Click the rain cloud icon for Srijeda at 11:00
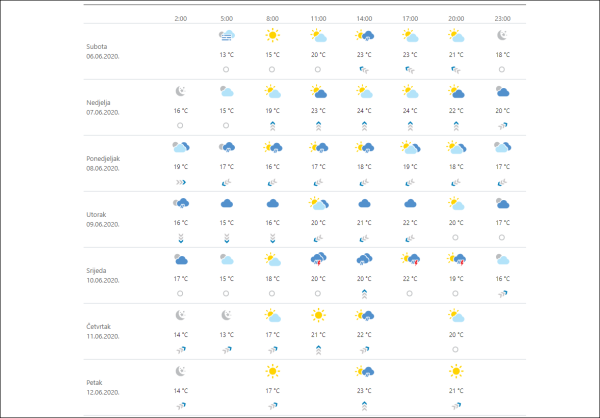Image resolution: width=600 pixels, height=418 pixels. 319,259
